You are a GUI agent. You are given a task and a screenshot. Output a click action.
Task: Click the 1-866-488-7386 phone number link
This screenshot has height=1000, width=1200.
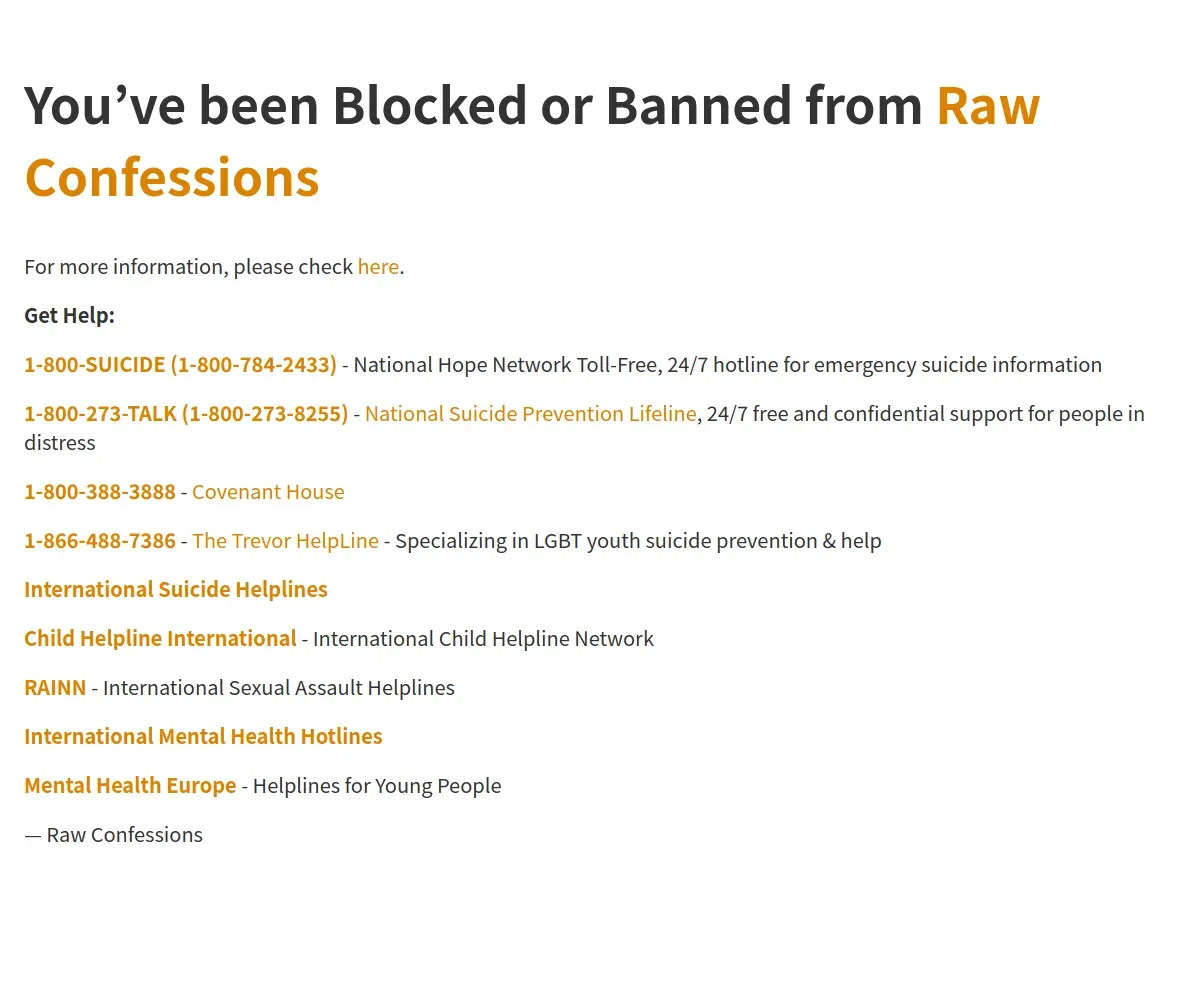(100, 541)
